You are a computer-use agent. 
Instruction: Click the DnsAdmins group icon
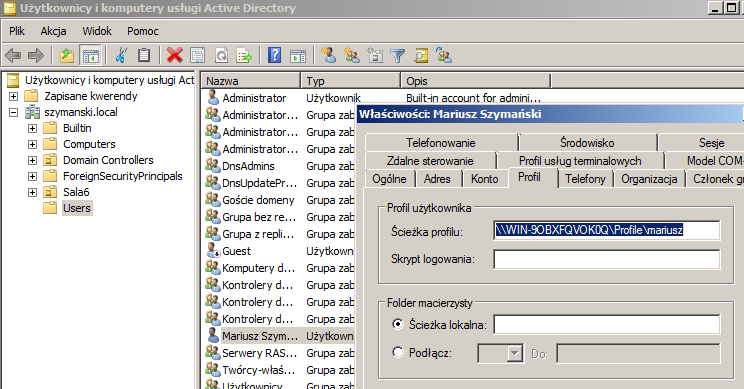point(213,166)
